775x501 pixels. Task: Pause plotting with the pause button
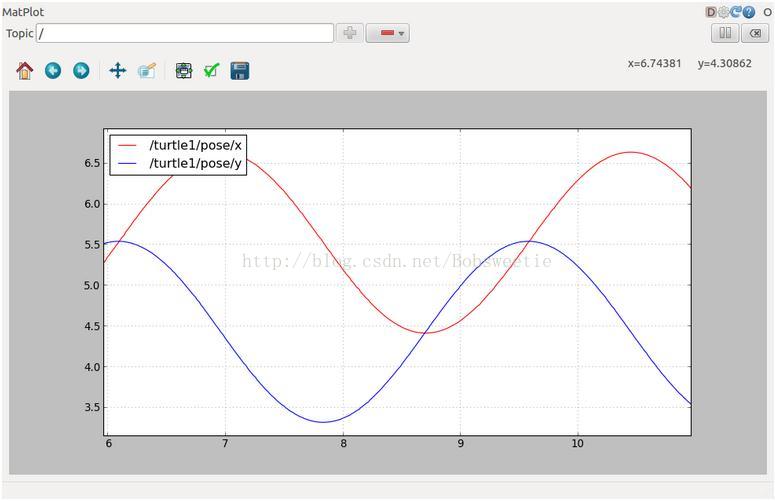coord(725,33)
